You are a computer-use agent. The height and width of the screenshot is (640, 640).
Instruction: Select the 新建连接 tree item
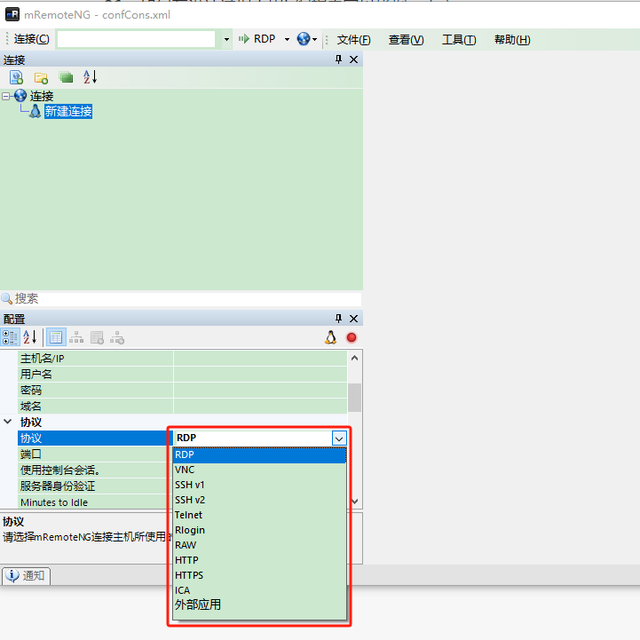pos(68,111)
